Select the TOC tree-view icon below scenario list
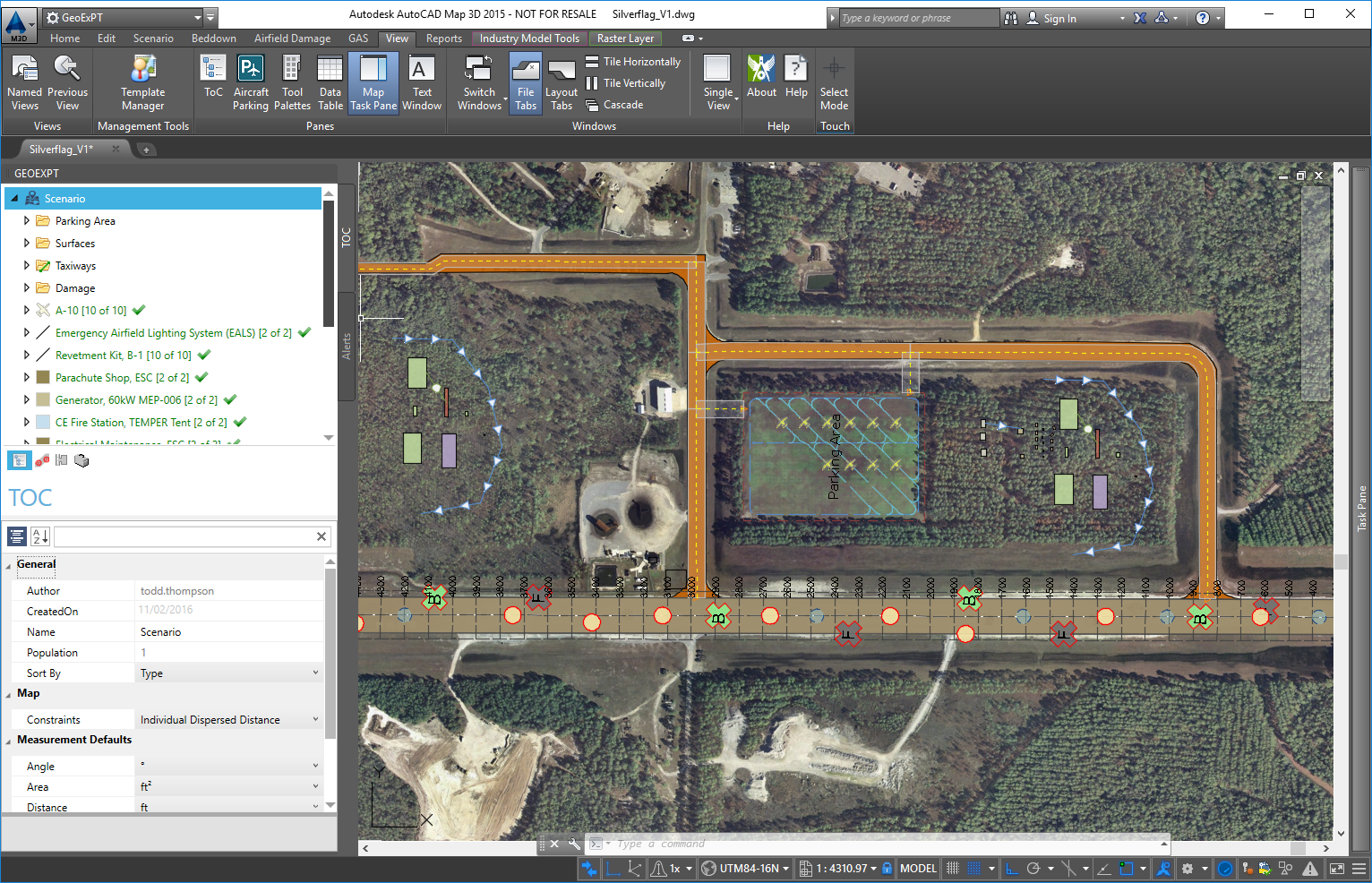The height and width of the screenshot is (883, 1372). [x=19, y=460]
